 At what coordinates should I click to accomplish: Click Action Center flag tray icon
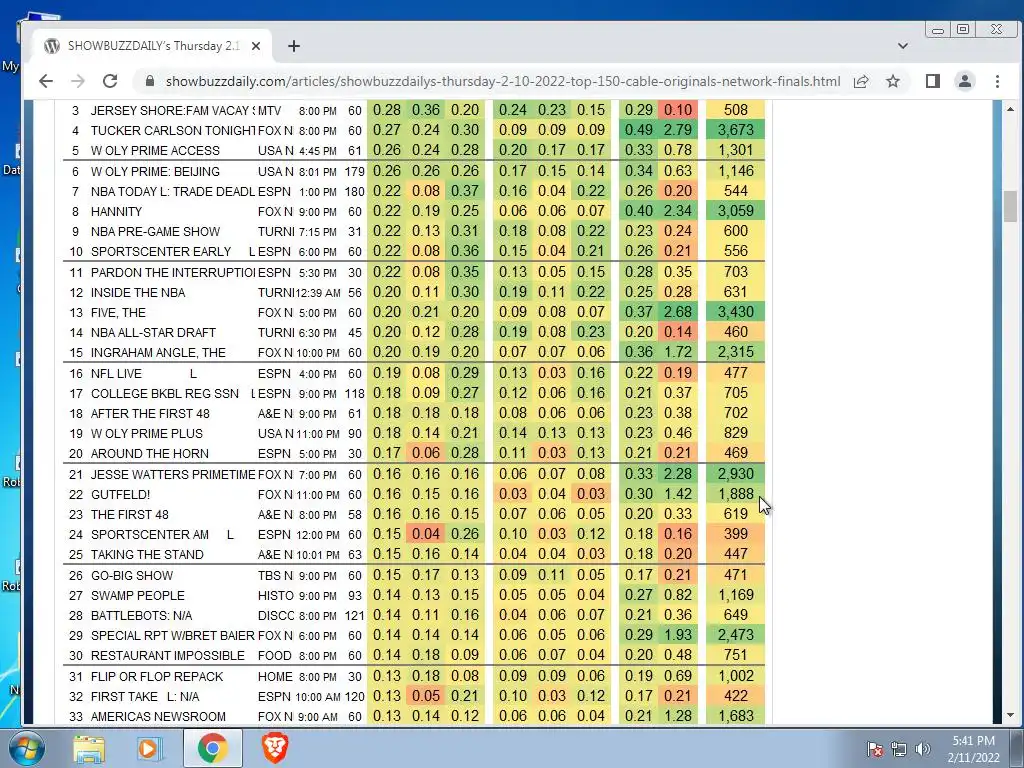(875, 749)
